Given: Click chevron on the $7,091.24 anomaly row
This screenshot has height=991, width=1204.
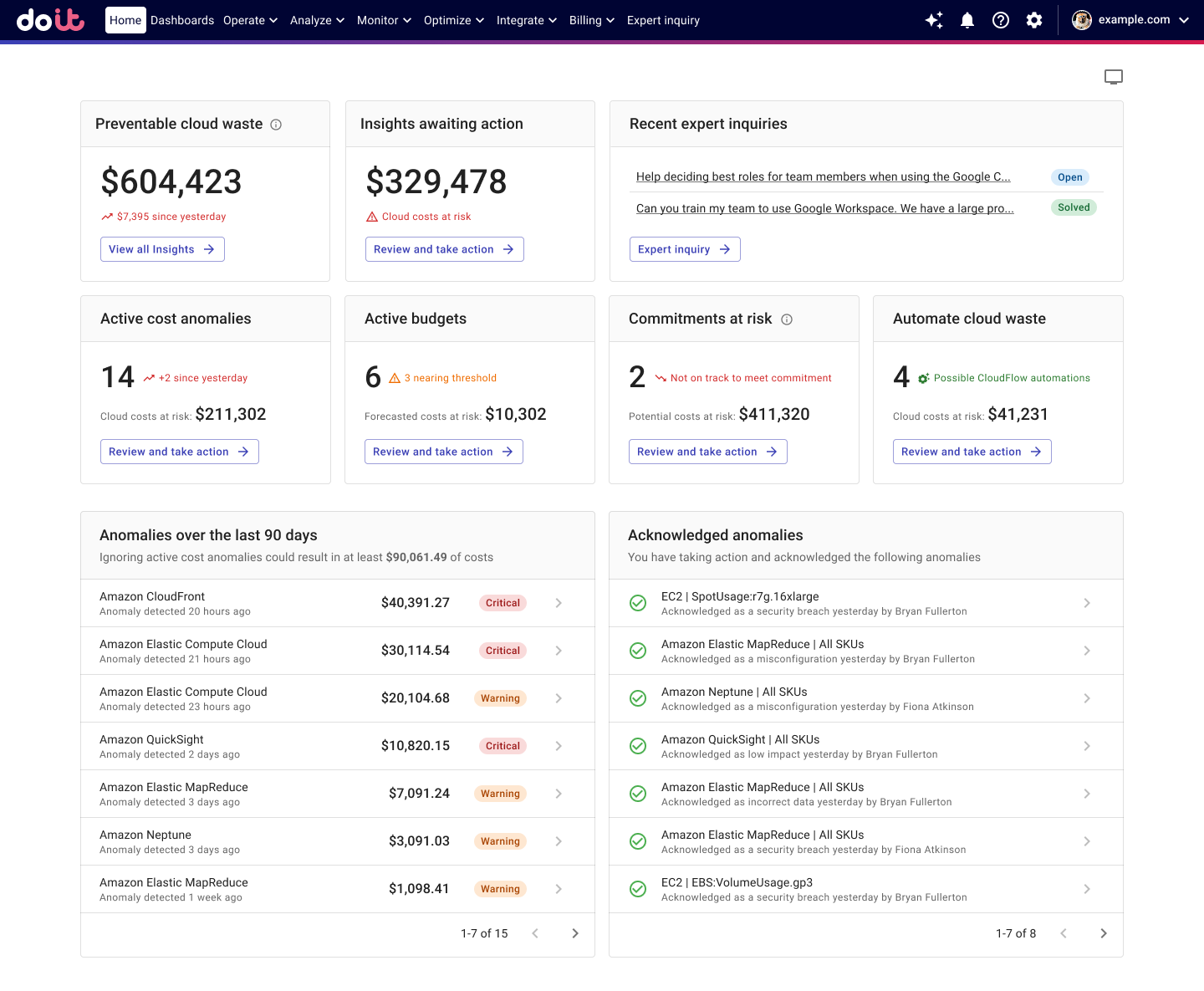Looking at the screenshot, I should (559, 794).
